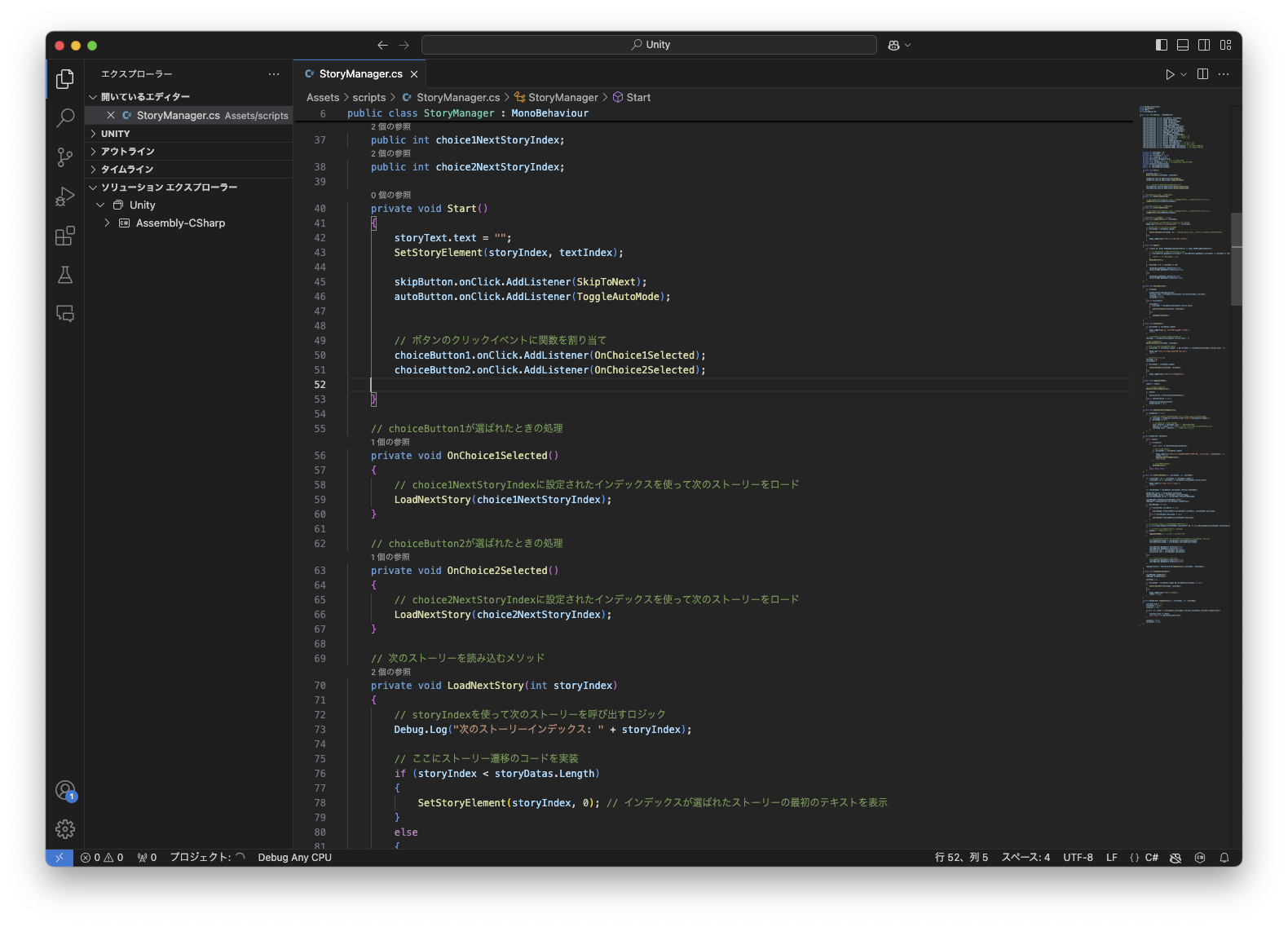Viewport: 1288px width, 927px height.
Task: Open the Extensions view
Action: coord(65,236)
